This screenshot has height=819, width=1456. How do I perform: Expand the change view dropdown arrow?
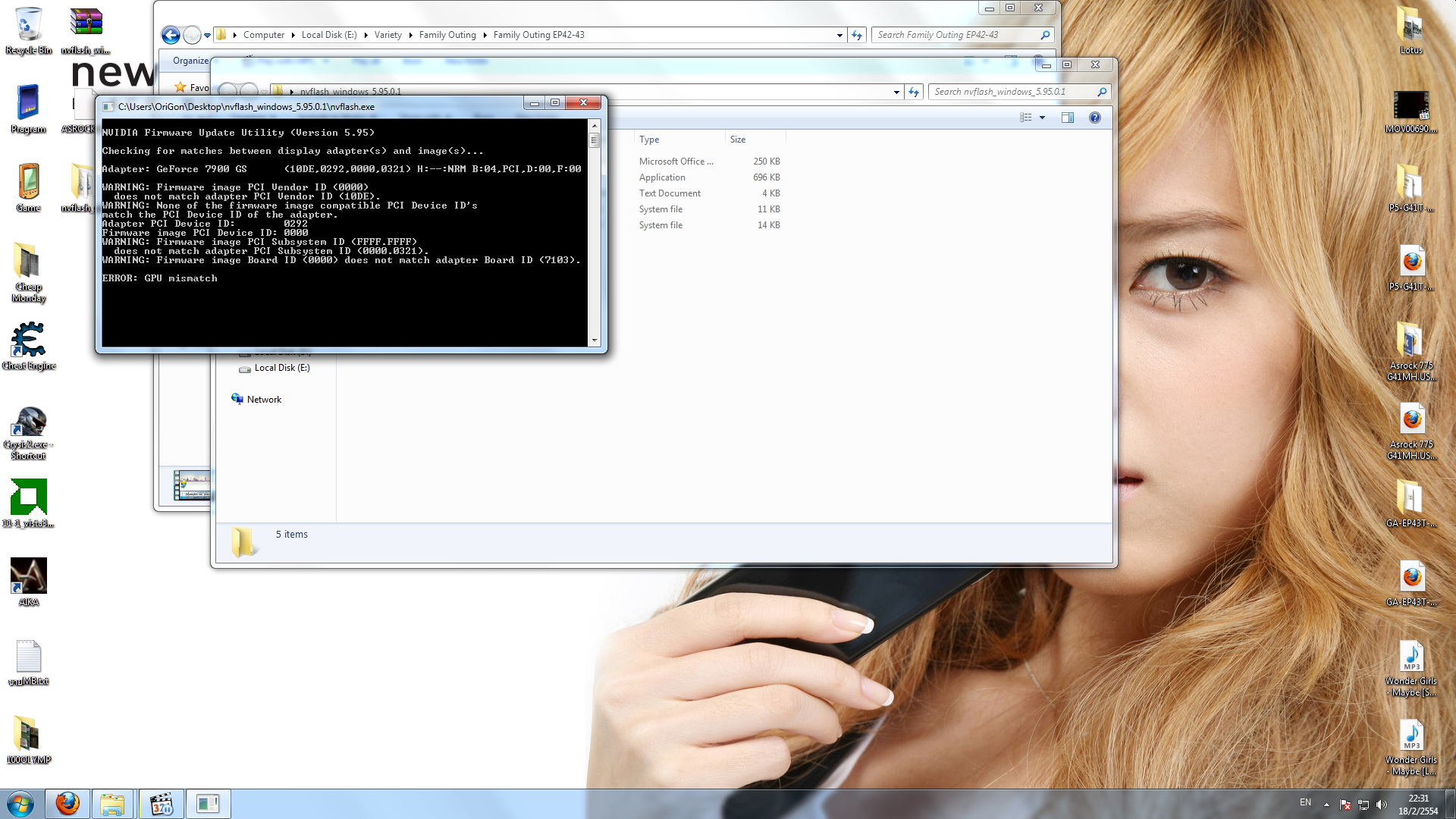1042,118
